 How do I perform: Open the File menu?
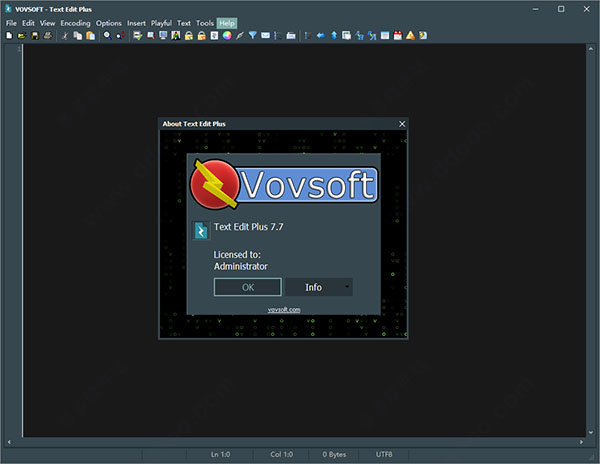tap(11, 23)
